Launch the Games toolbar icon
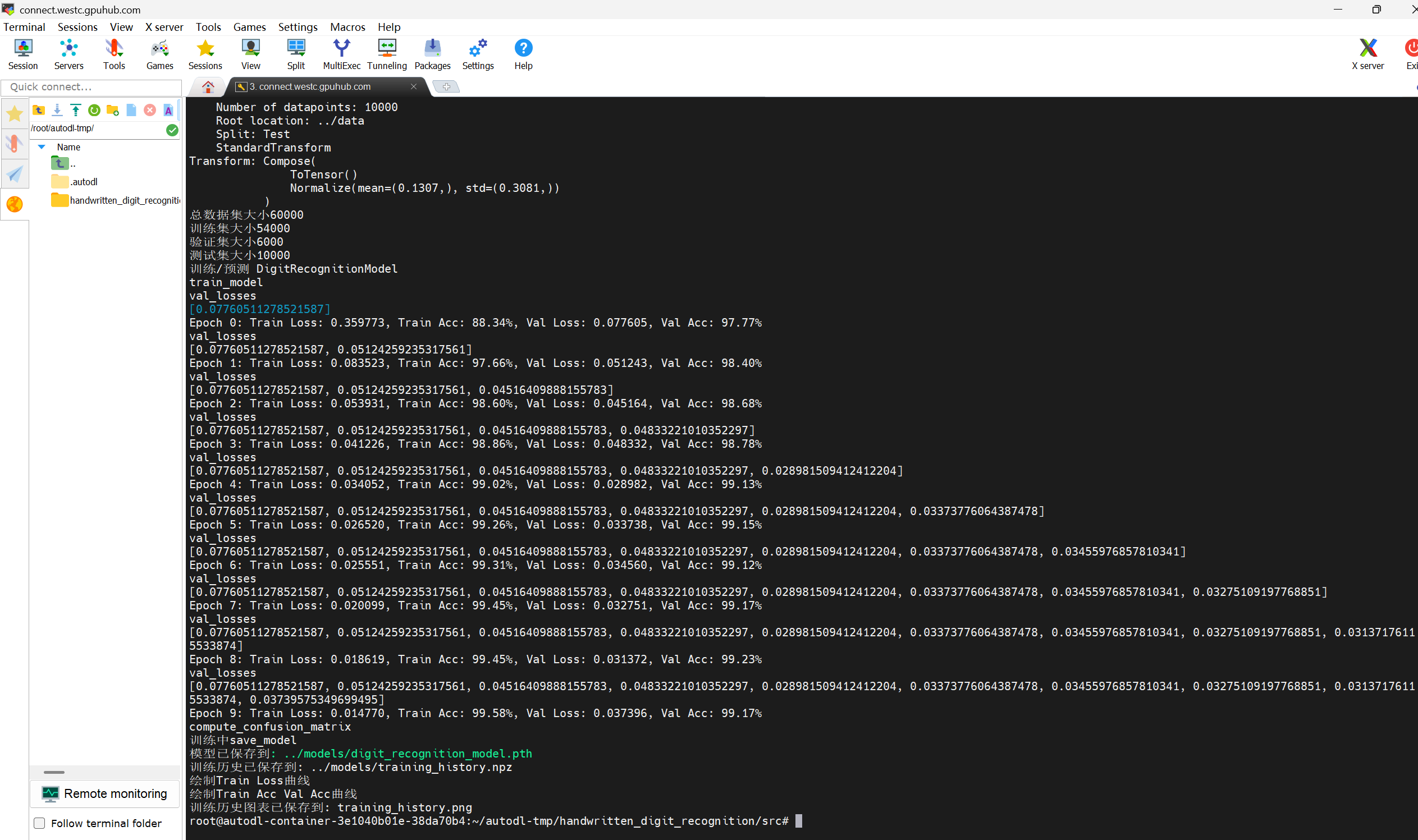This screenshot has width=1418, height=840. pyautogui.click(x=159, y=54)
